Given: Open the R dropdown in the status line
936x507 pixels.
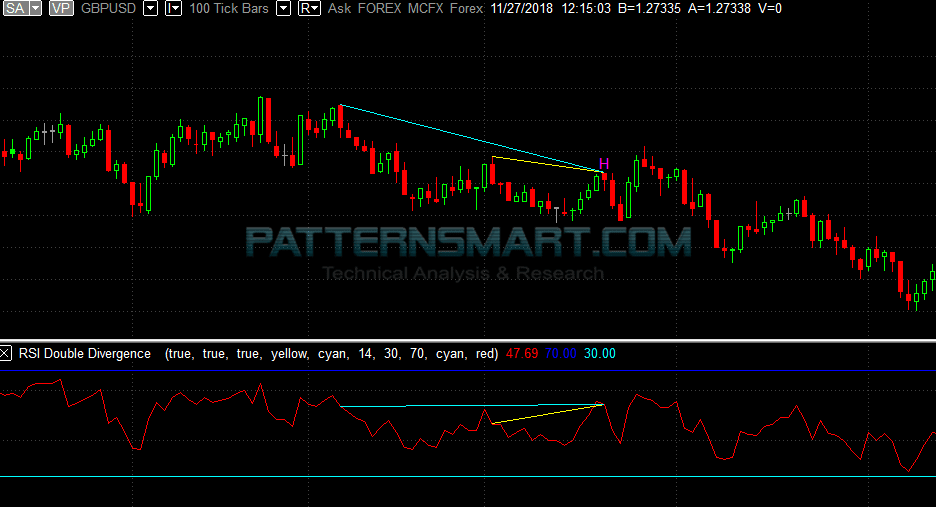Looking at the screenshot, I should [309, 8].
